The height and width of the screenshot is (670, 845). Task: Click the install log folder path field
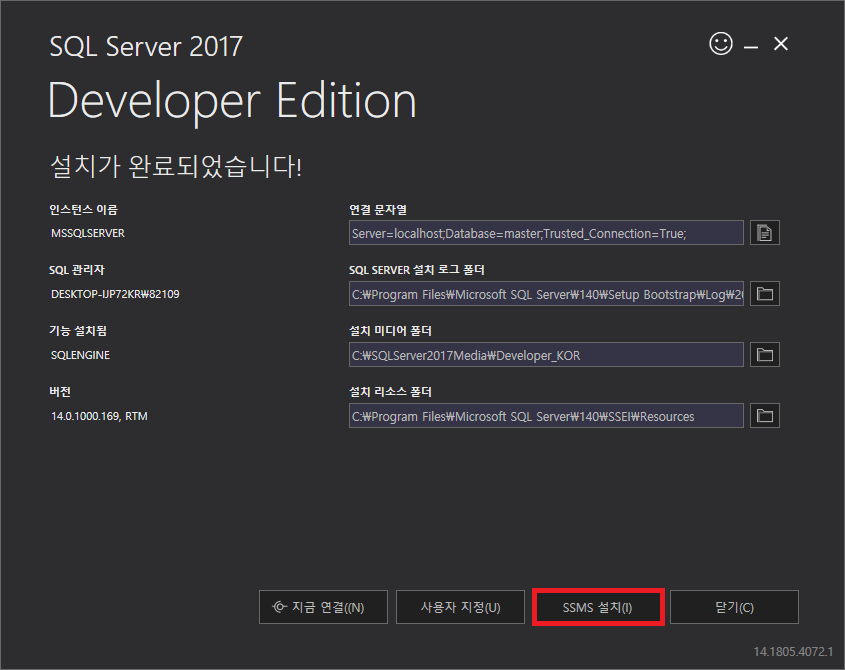pyautogui.click(x=546, y=294)
